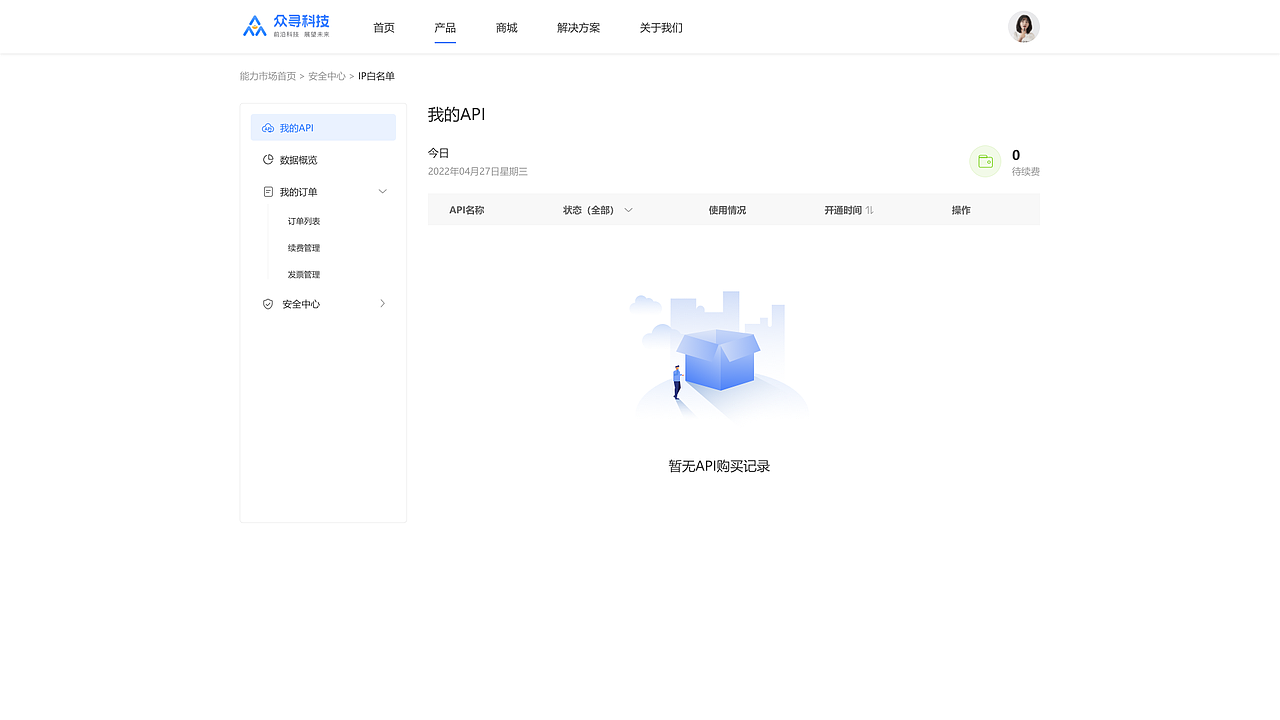
Task: Click the empty box illustration
Action: point(719,360)
